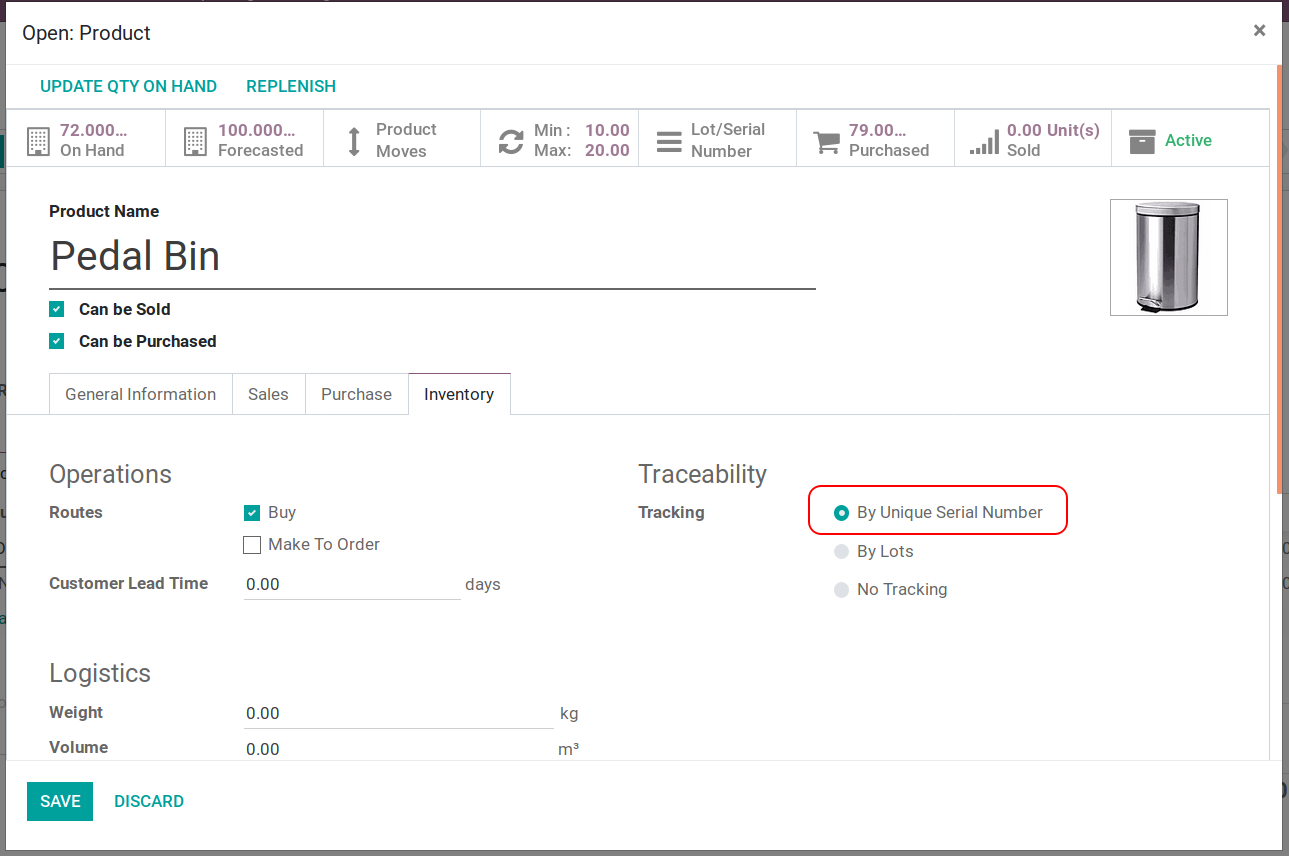Click UPDATE QTY ON HAND button
The width and height of the screenshot is (1289, 856).
coord(128,86)
